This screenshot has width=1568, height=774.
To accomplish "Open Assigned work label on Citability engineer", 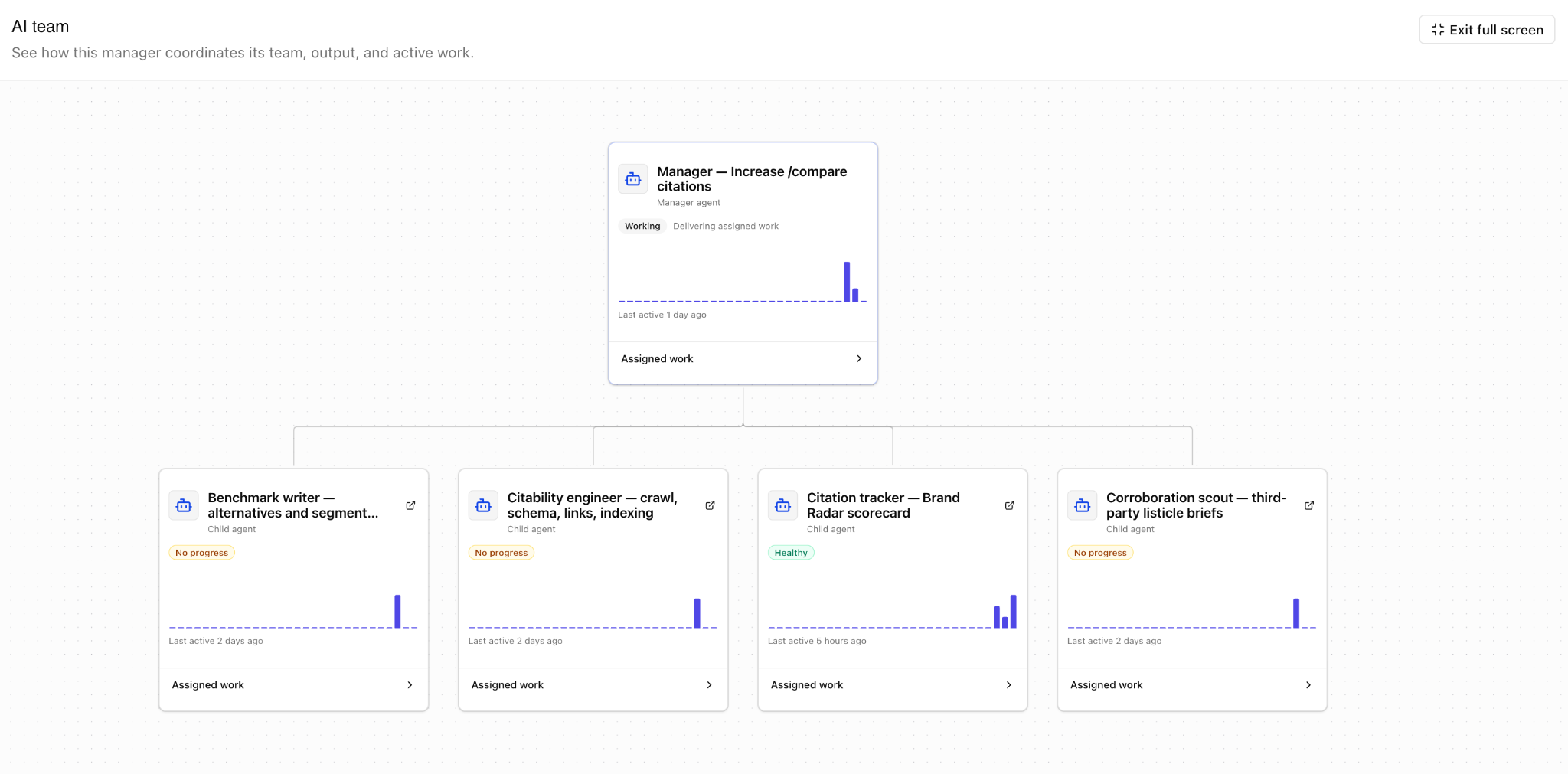I will (x=507, y=685).
